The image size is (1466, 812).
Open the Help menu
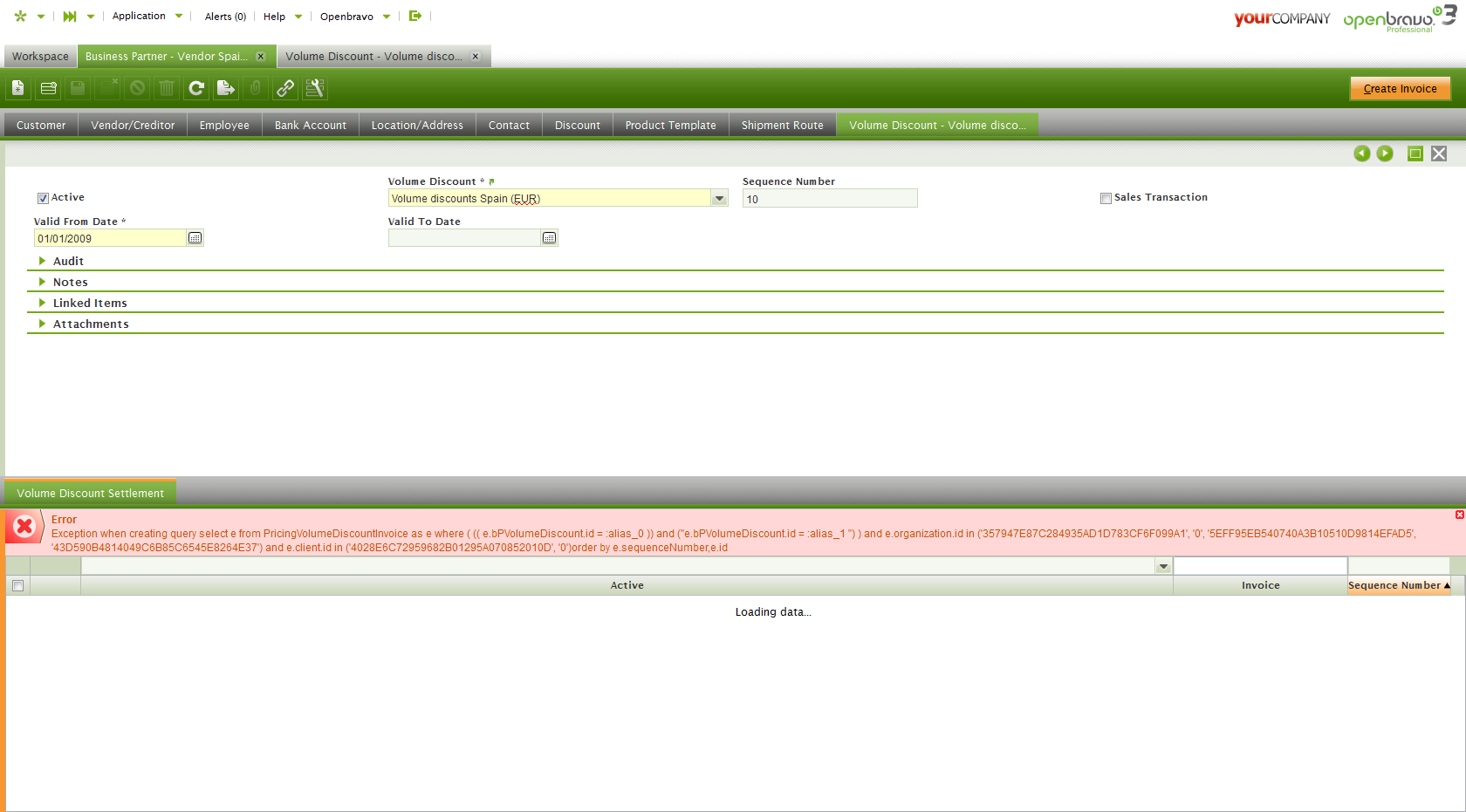click(x=283, y=16)
